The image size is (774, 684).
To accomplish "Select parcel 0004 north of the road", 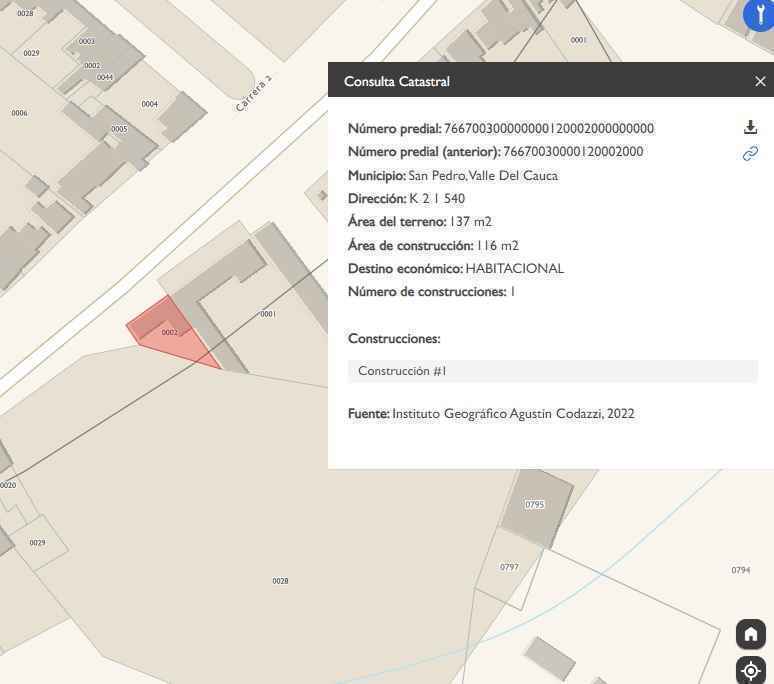I will (x=149, y=104).
